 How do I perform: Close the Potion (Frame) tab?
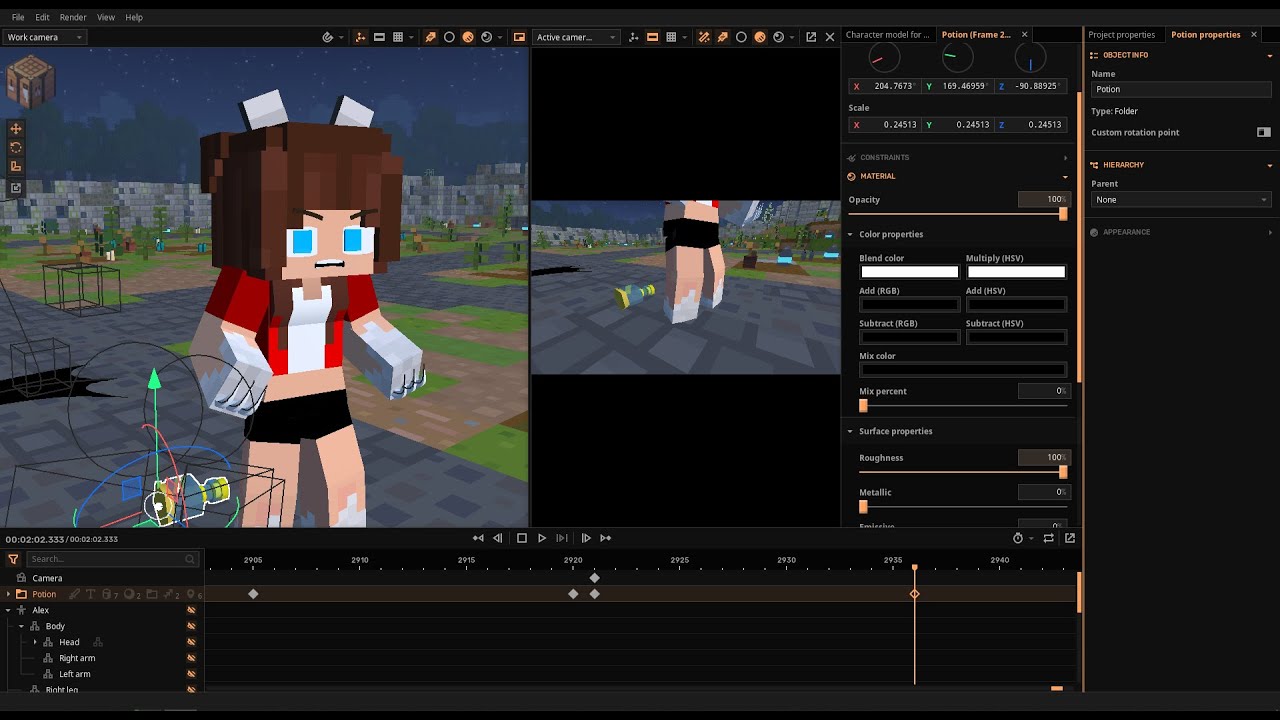[x=1025, y=35]
